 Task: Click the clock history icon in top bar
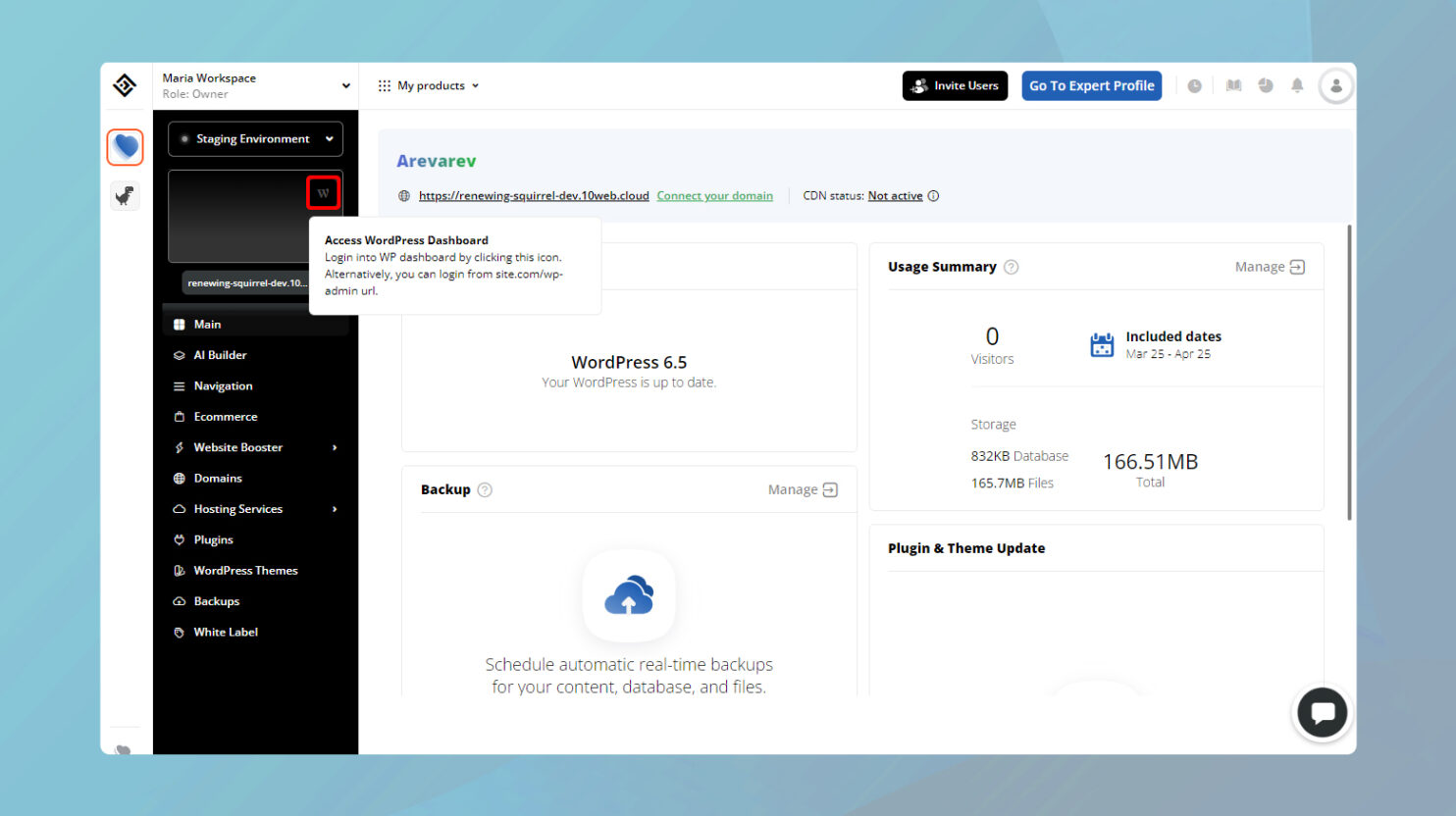1195,85
